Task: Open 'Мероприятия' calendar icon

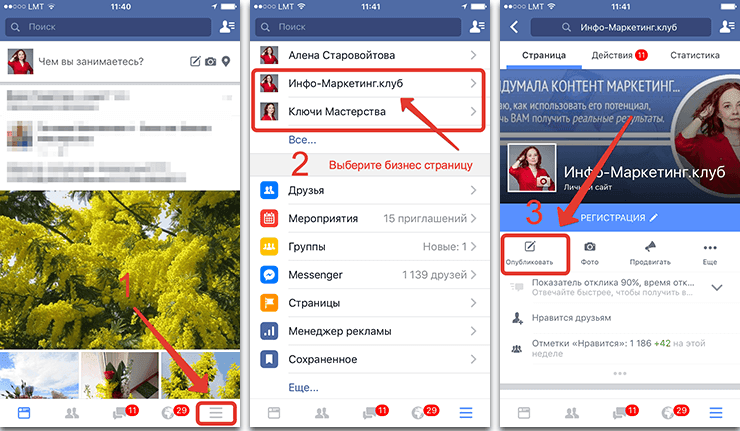Action: click(x=269, y=219)
